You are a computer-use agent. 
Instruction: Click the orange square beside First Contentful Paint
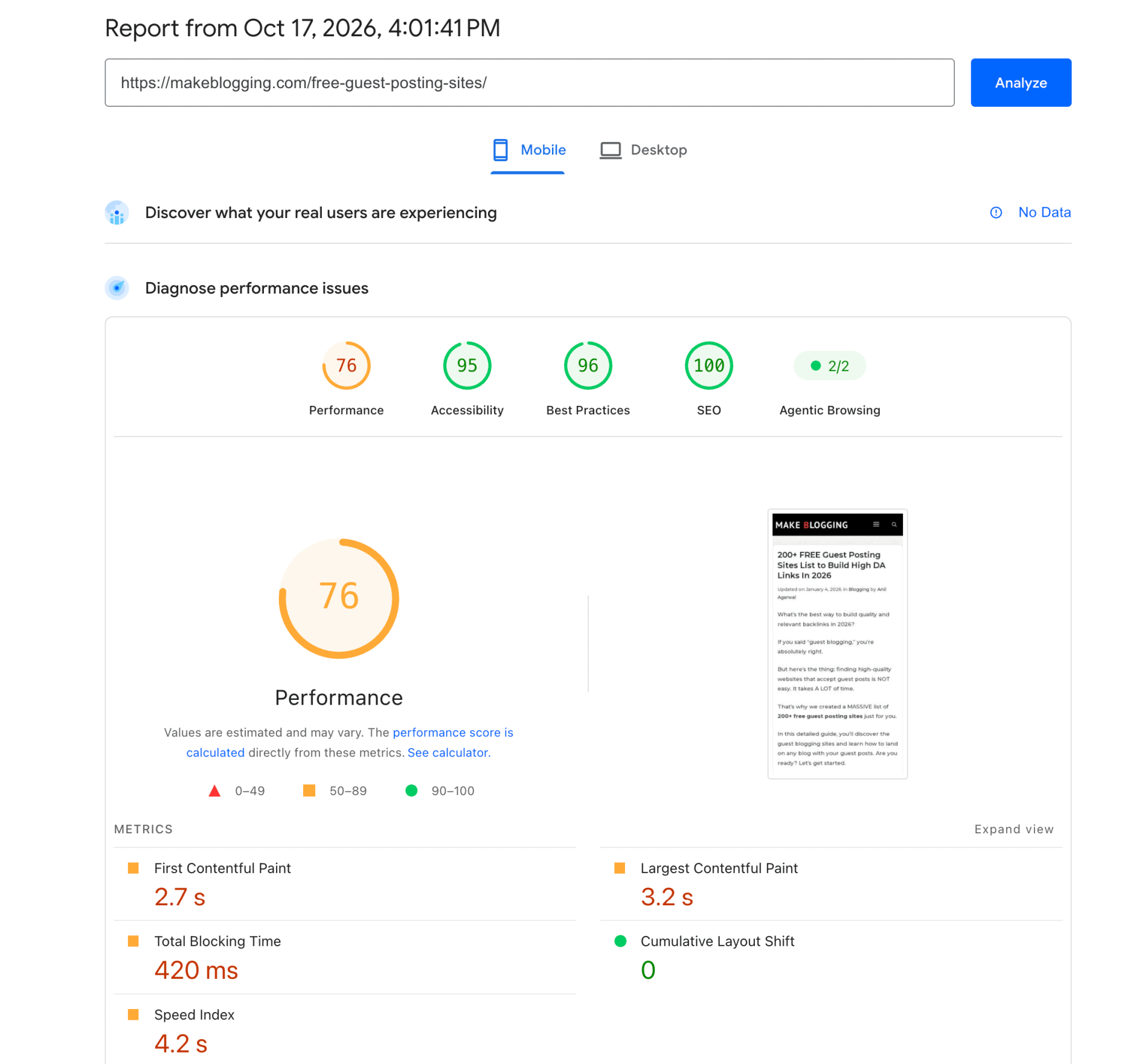click(133, 868)
